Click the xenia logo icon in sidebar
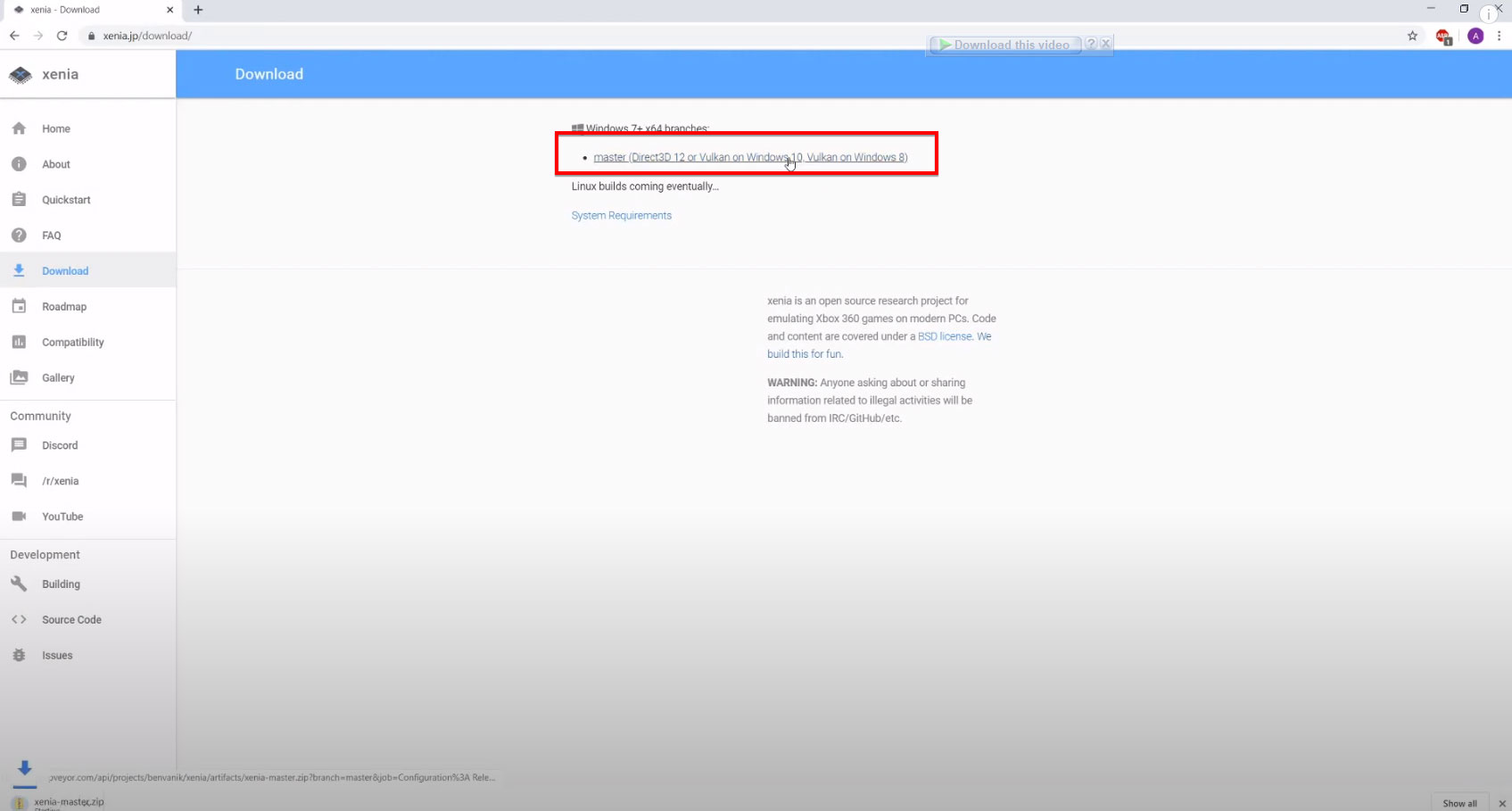The width and height of the screenshot is (1512, 811). point(20,75)
